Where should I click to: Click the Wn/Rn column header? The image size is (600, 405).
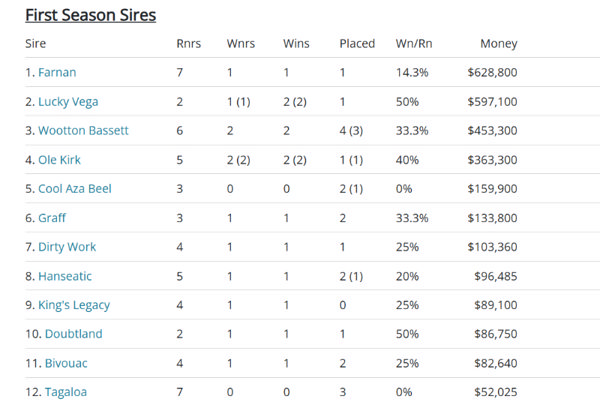point(414,44)
